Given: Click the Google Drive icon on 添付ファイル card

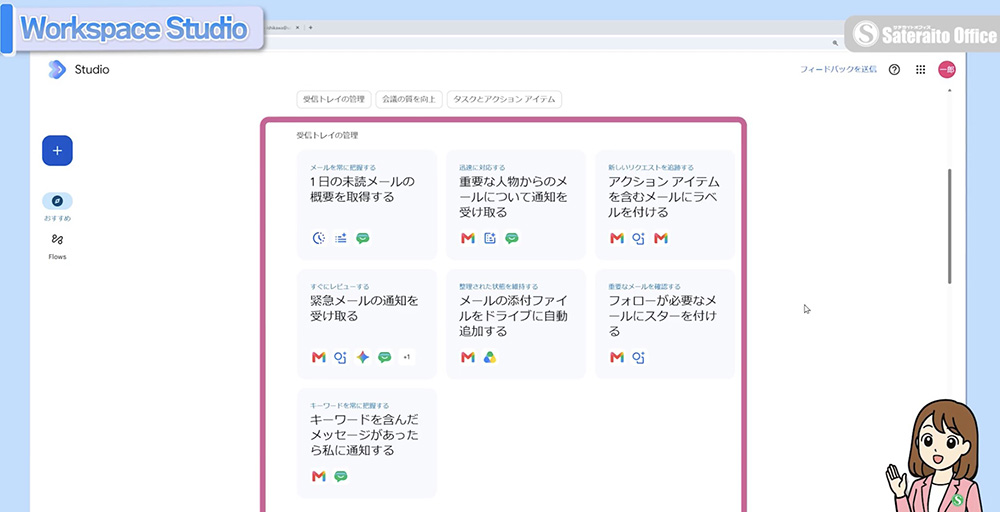Looking at the screenshot, I should pos(490,357).
